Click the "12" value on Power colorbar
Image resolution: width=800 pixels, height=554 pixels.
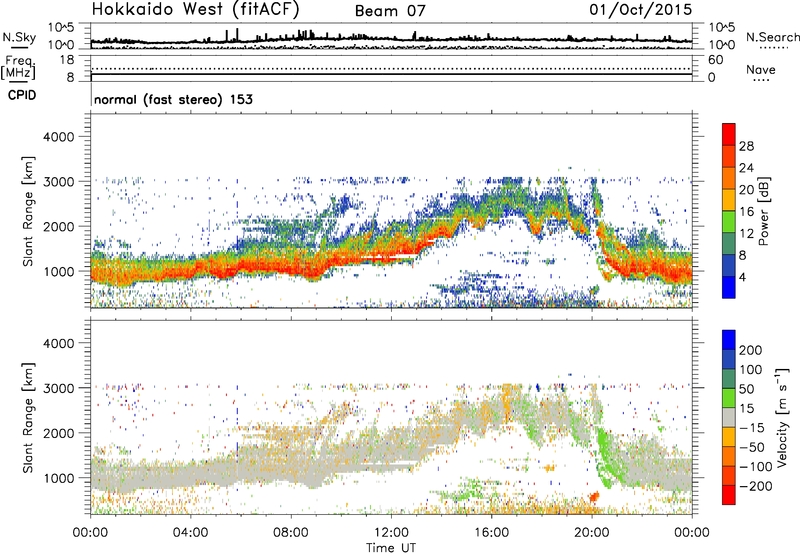click(x=746, y=234)
